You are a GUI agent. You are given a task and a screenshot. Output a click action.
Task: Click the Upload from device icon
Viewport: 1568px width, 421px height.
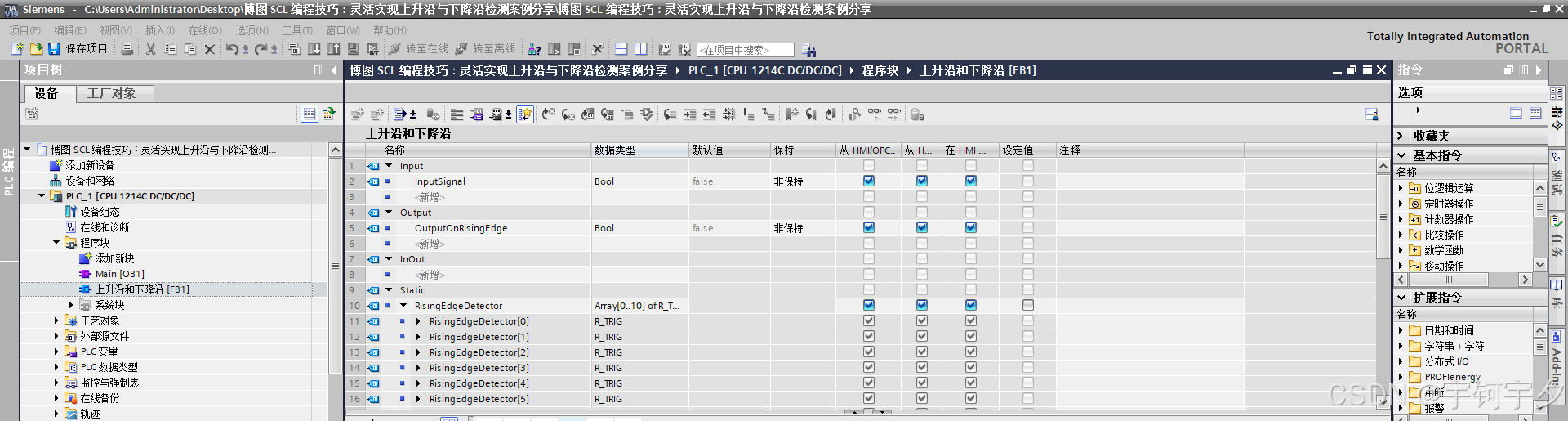click(x=334, y=49)
